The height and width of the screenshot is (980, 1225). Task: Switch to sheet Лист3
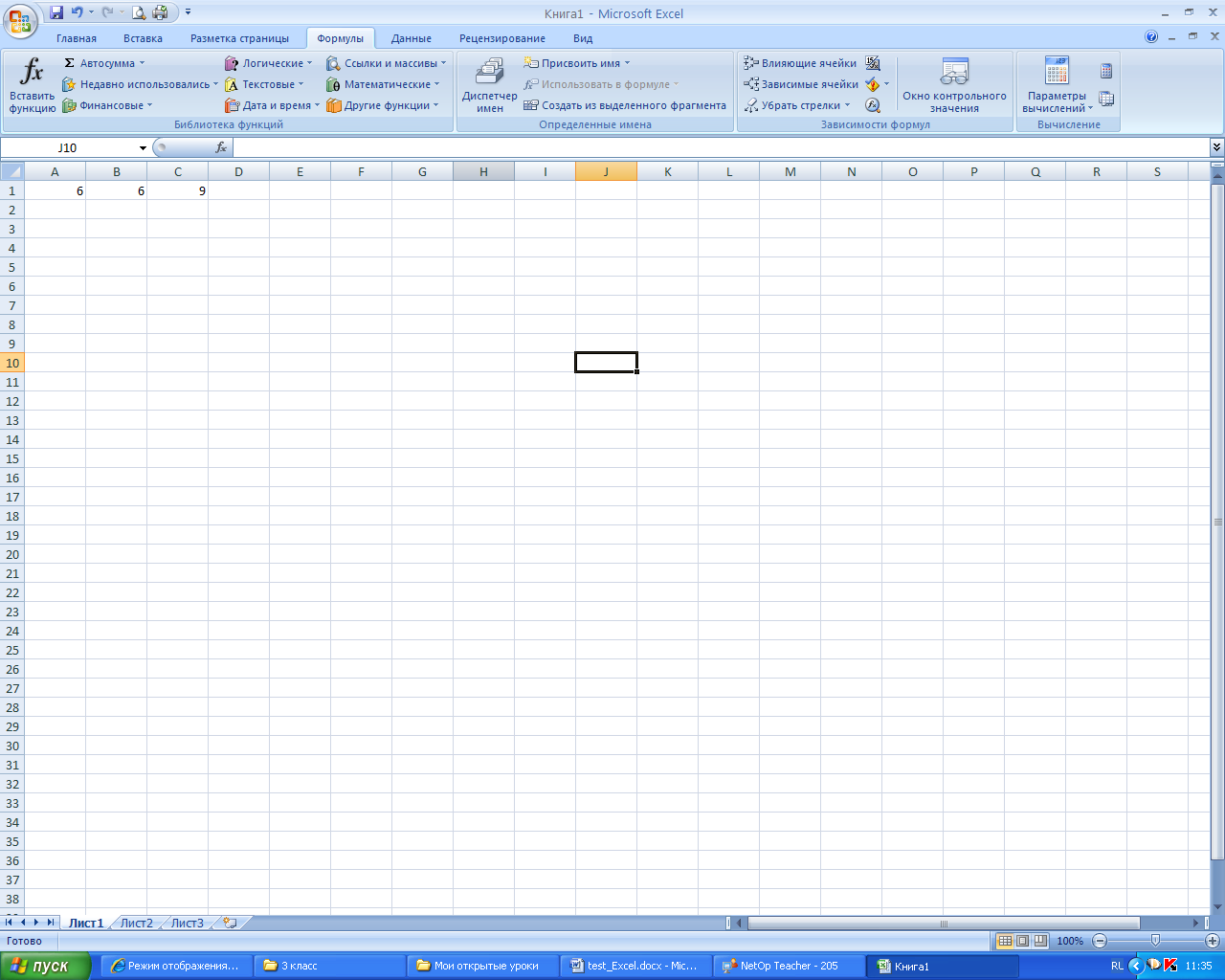188,924
